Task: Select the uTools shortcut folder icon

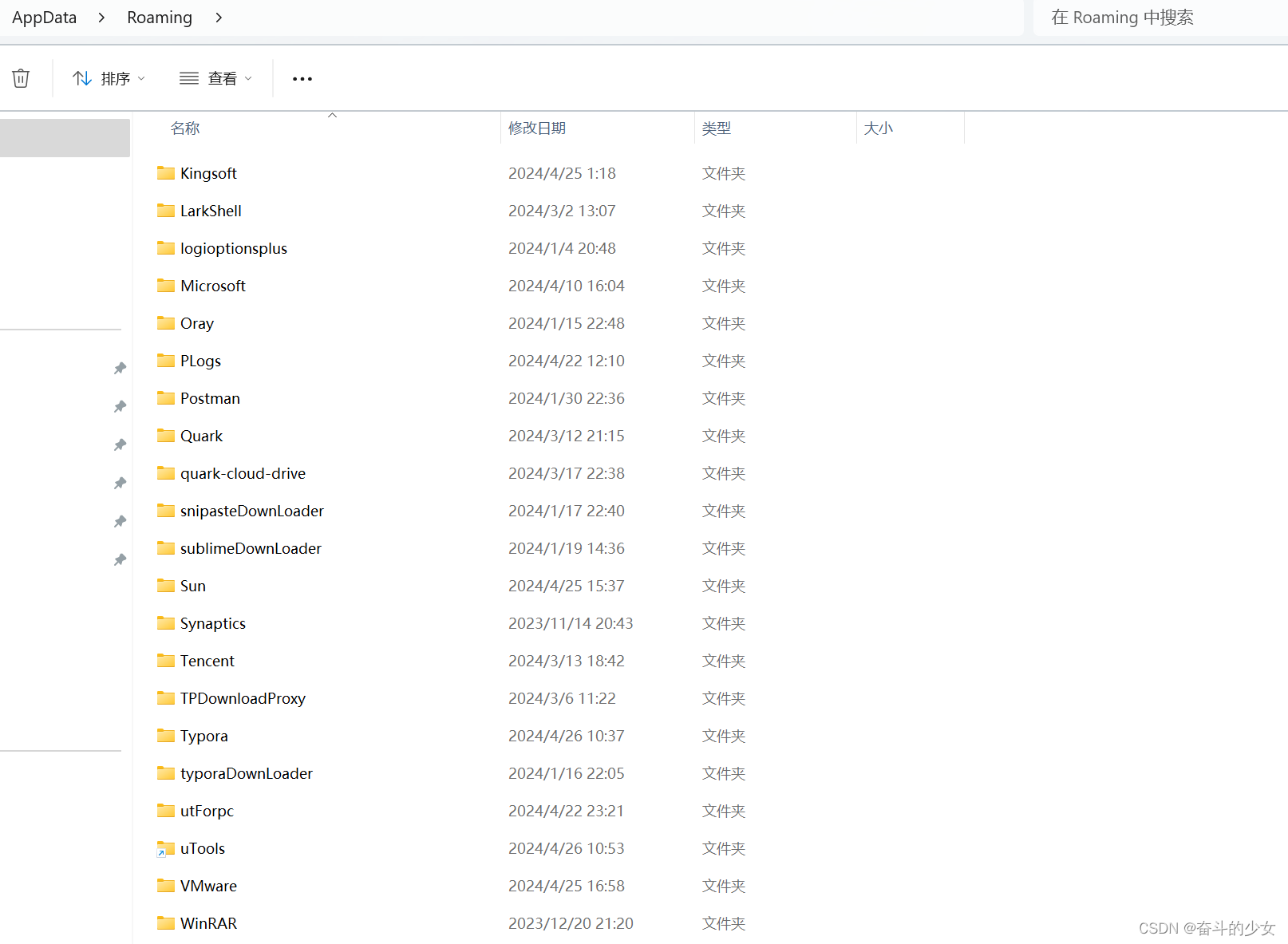Action: click(166, 848)
